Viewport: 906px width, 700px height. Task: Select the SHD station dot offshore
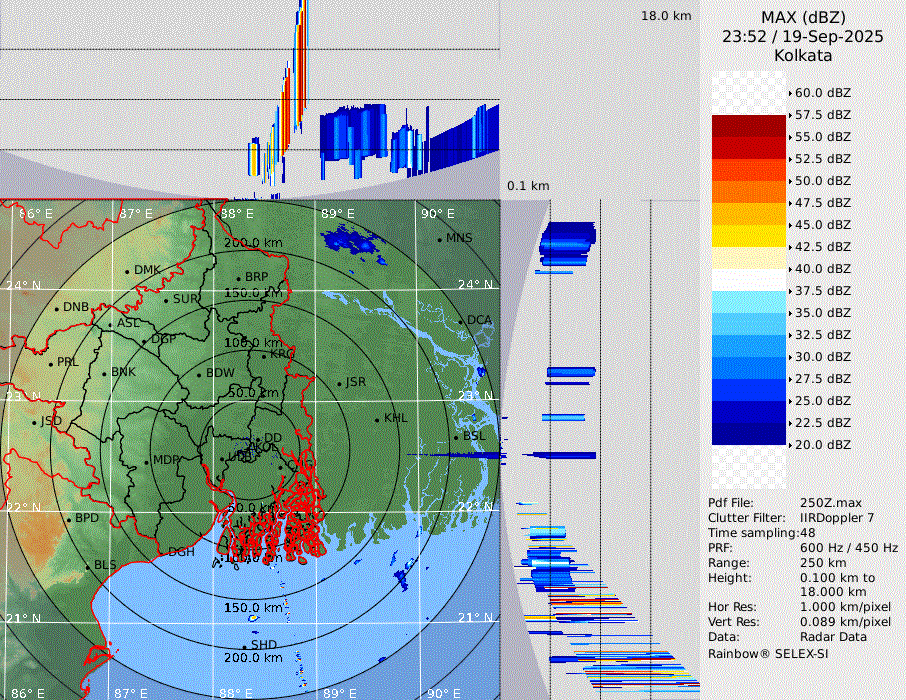click(245, 646)
